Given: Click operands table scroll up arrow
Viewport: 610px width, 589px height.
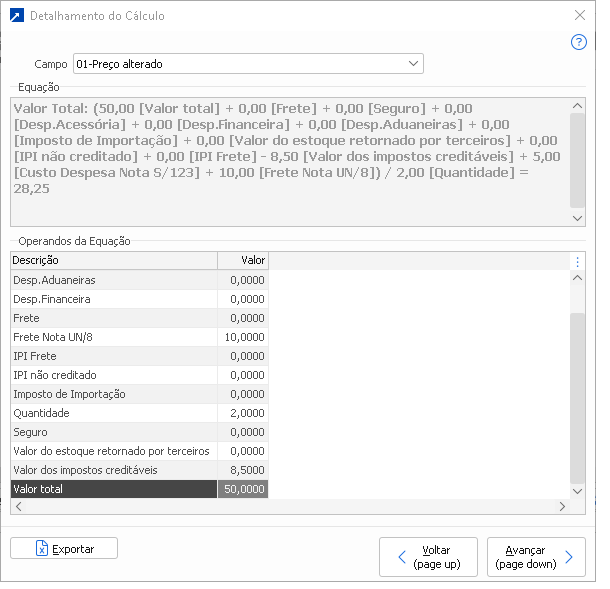Looking at the screenshot, I should pyautogui.click(x=577, y=278).
